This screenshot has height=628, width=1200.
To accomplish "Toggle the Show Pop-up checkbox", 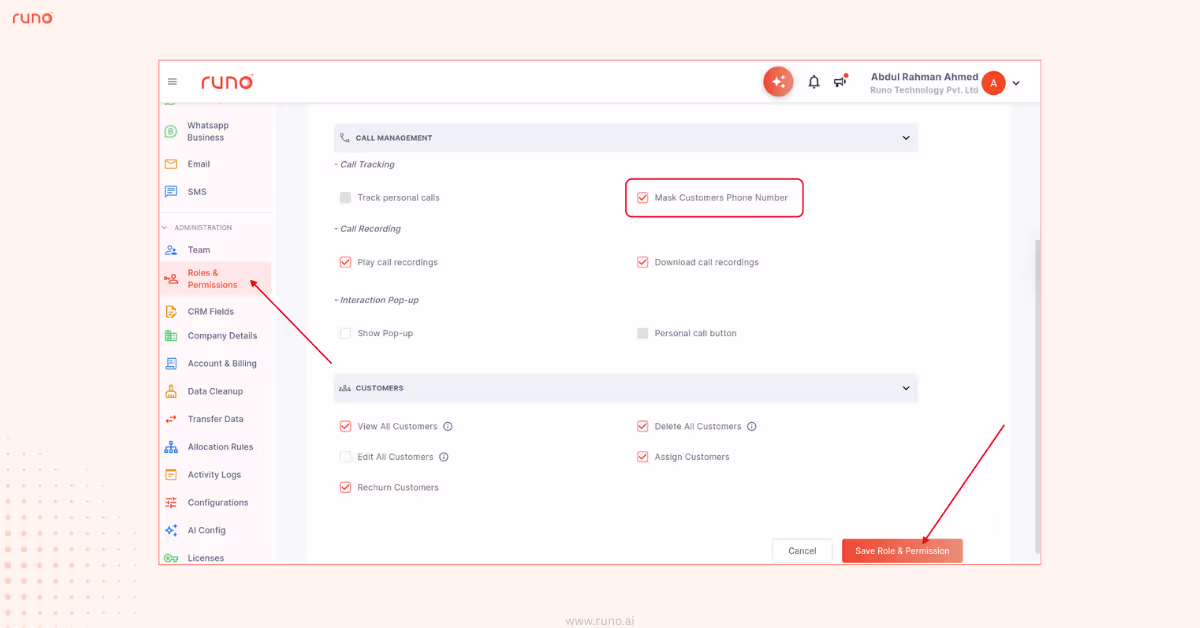I will click(346, 333).
